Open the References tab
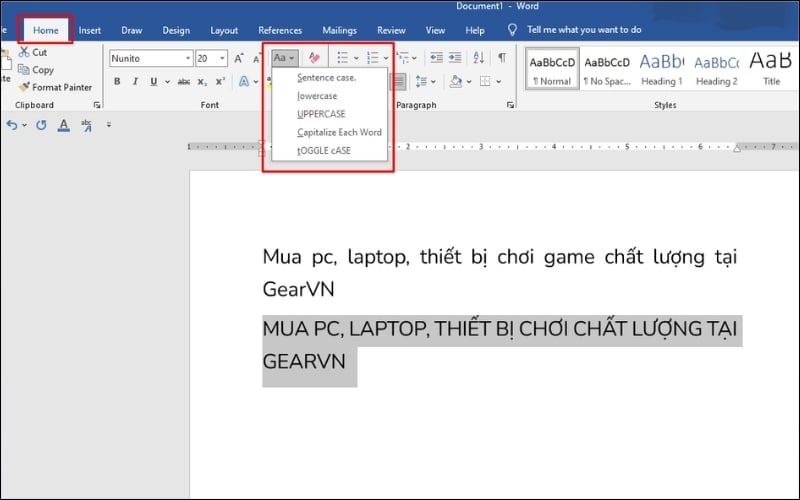This screenshot has height=500, width=800. click(280, 30)
